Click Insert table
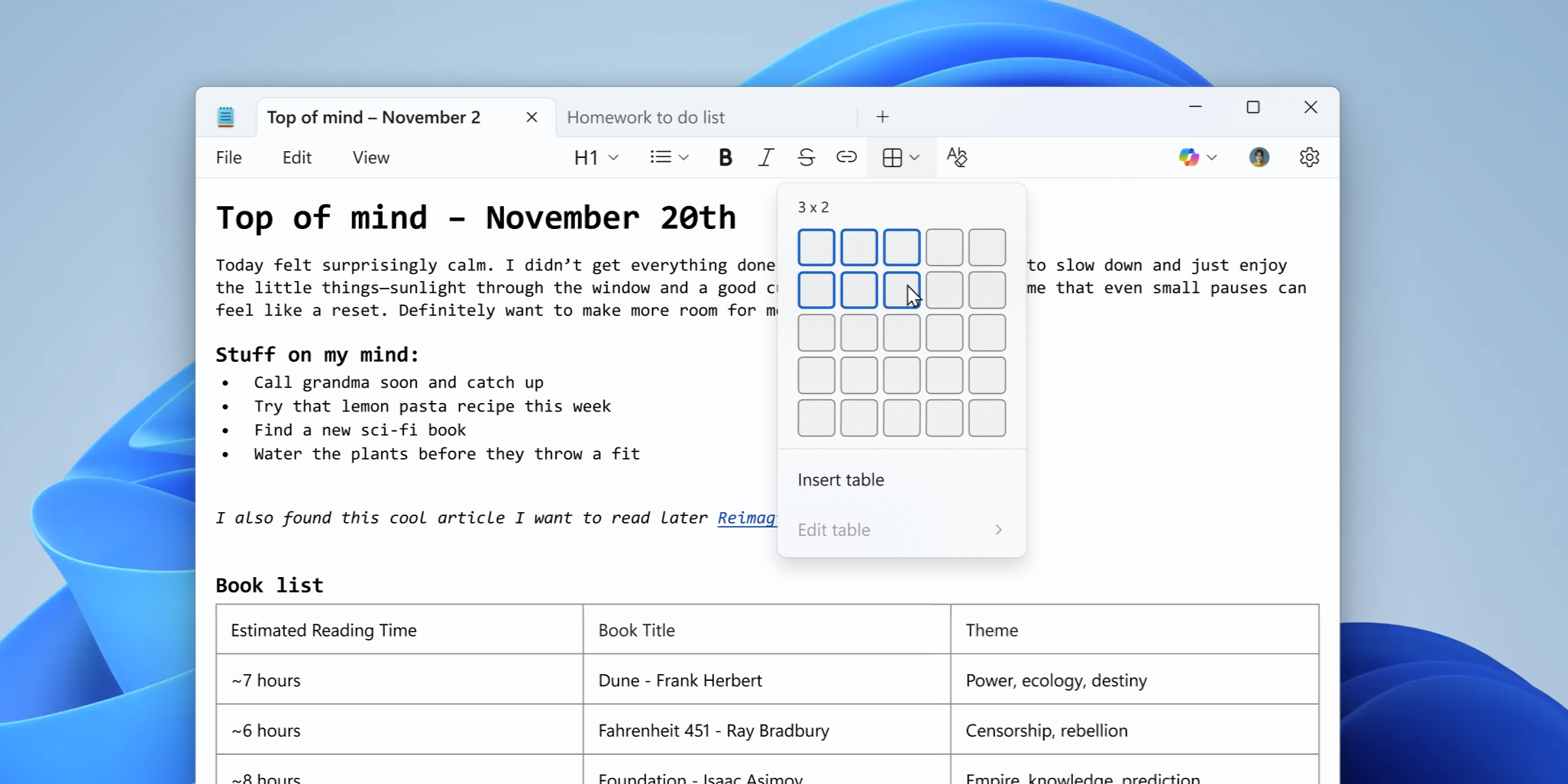The image size is (1568, 784). tap(840, 479)
